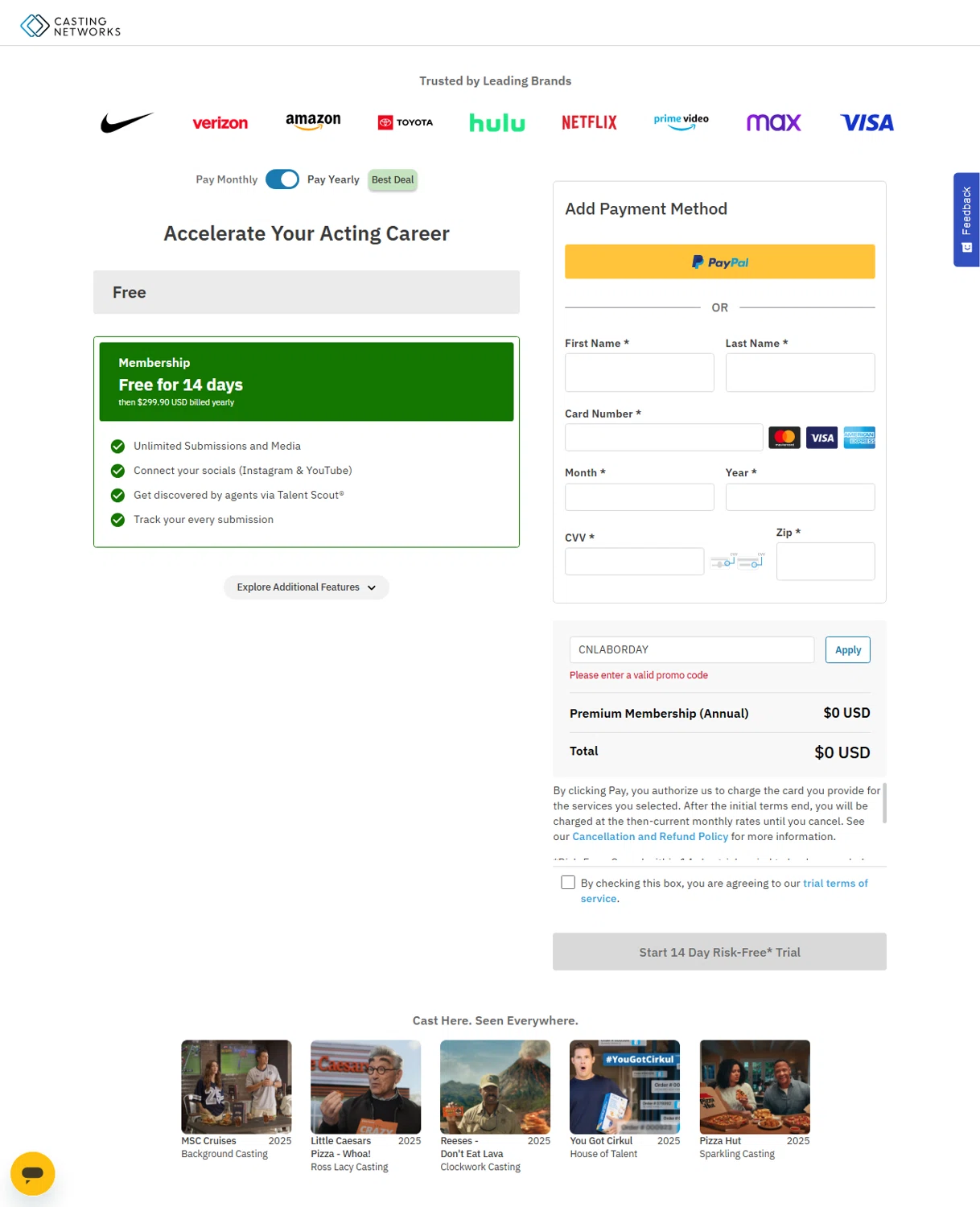Viewport: 980px width, 1207px height.
Task: Open the MSC Cruises thumbnail
Action: (237, 1087)
